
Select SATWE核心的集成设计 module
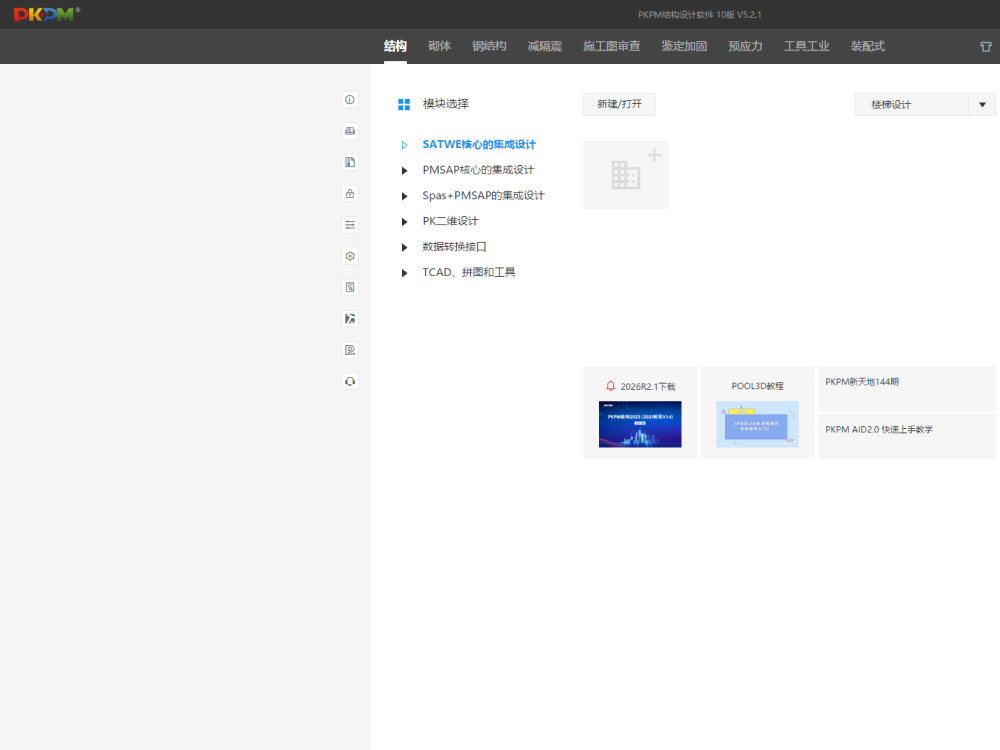pyautogui.click(x=479, y=144)
